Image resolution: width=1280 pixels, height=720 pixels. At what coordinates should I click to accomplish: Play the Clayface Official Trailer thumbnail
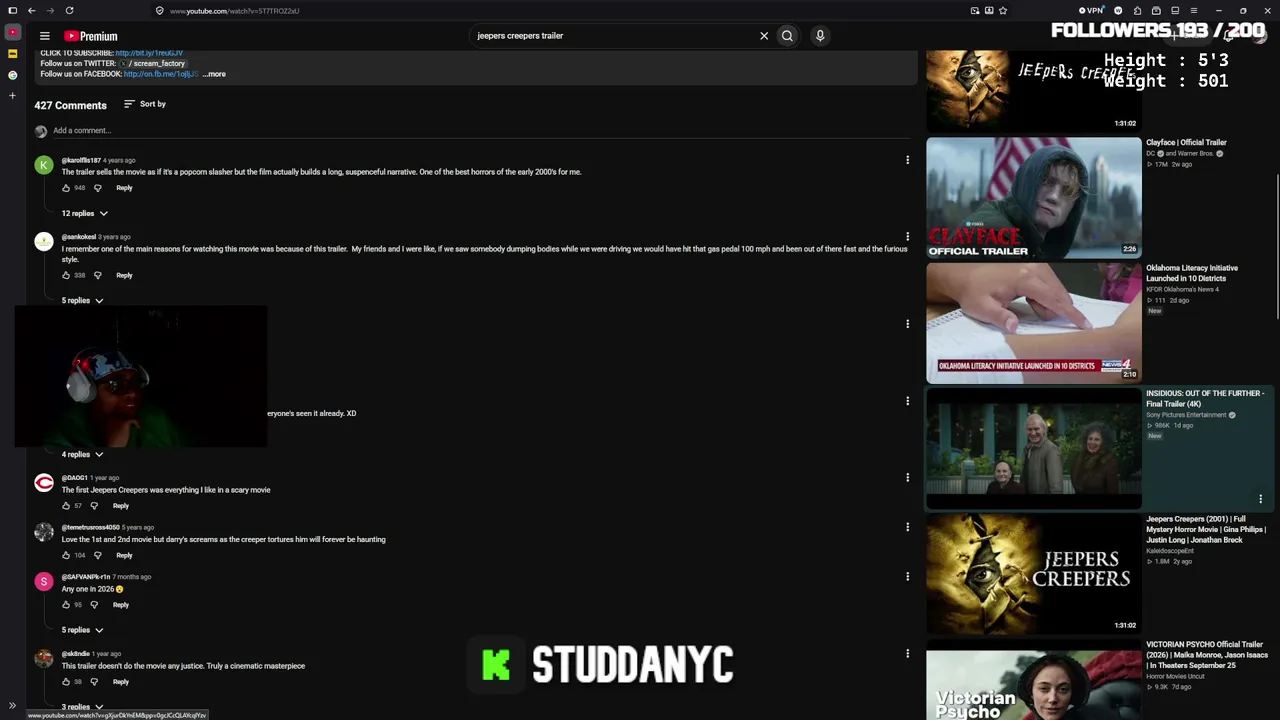tap(1033, 197)
